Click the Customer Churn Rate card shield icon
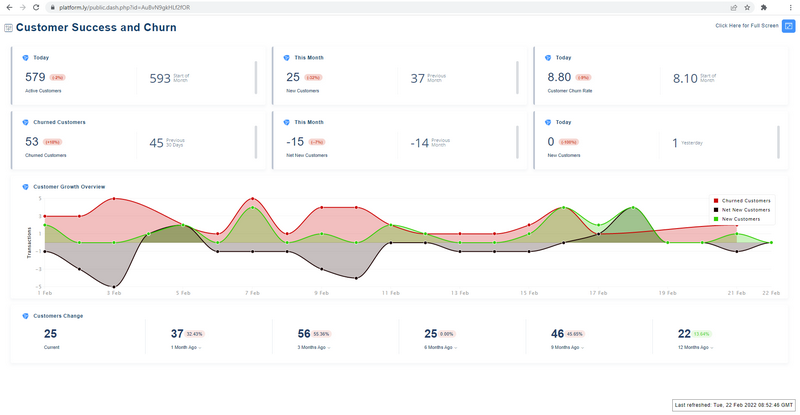Viewport: 800px width, 415px height. click(x=548, y=58)
